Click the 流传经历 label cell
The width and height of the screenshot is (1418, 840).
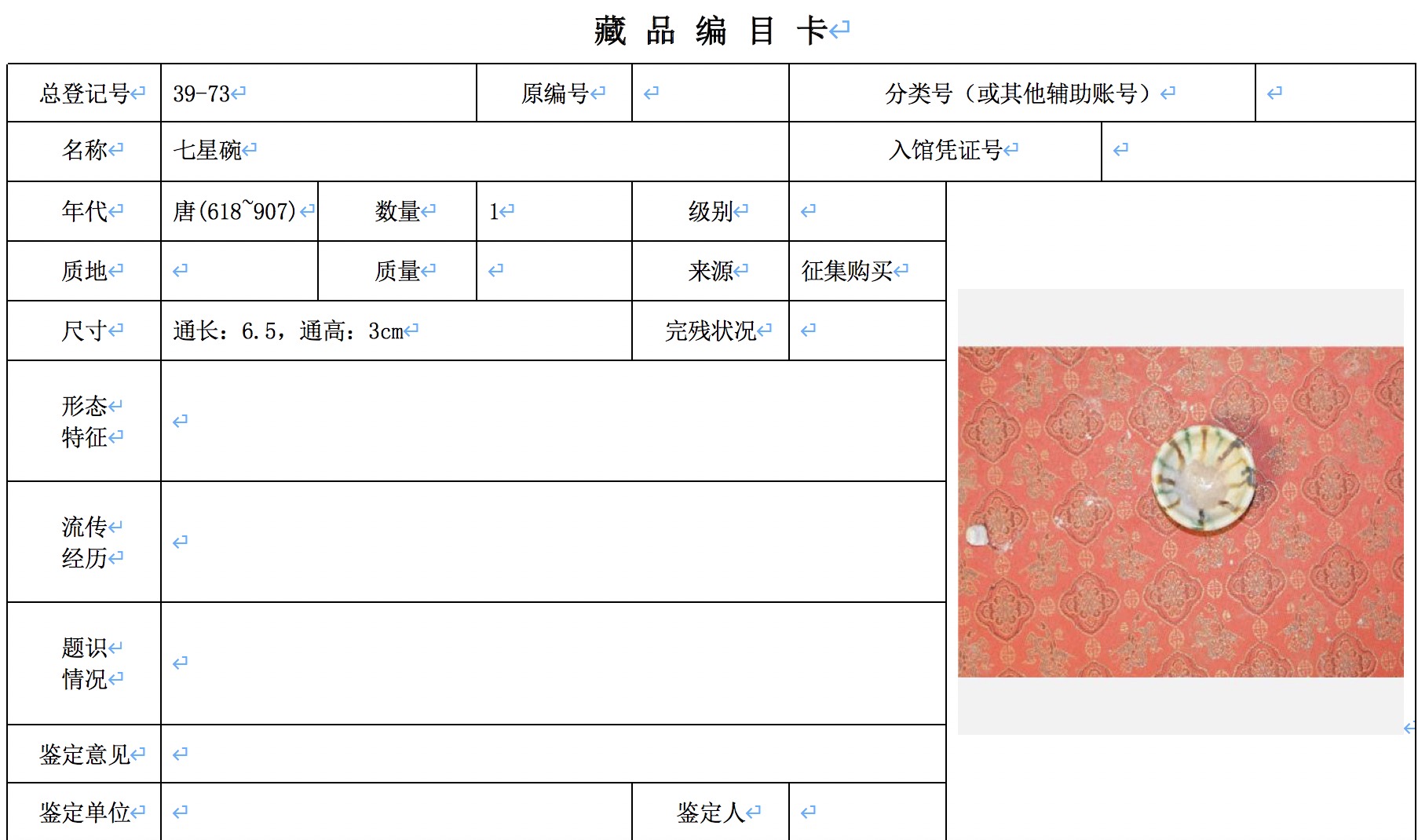[84, 542]
